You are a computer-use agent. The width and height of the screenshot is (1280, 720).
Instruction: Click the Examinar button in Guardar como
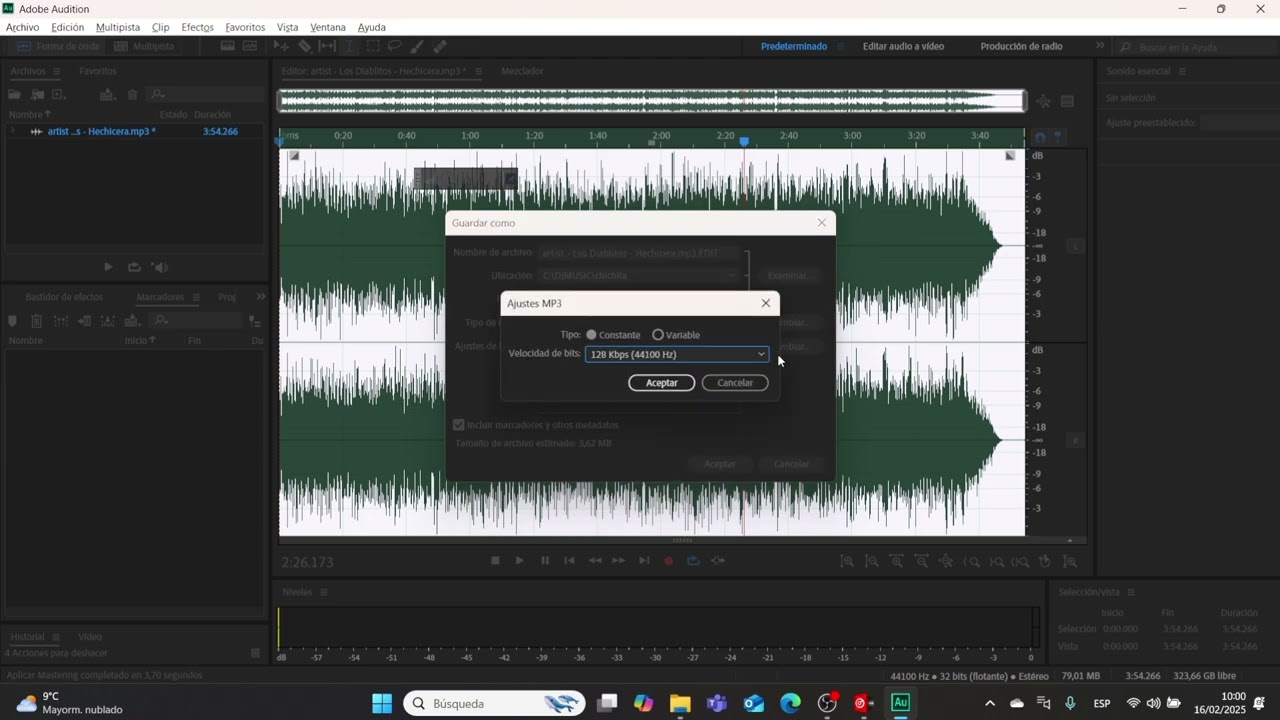[789, 275]
